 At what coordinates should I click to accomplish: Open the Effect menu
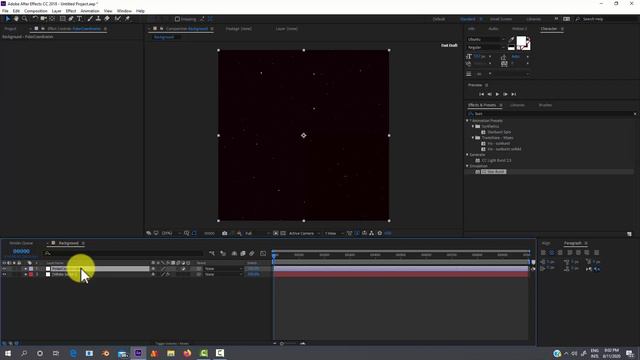pyautogui.click(x=71, y=11)
